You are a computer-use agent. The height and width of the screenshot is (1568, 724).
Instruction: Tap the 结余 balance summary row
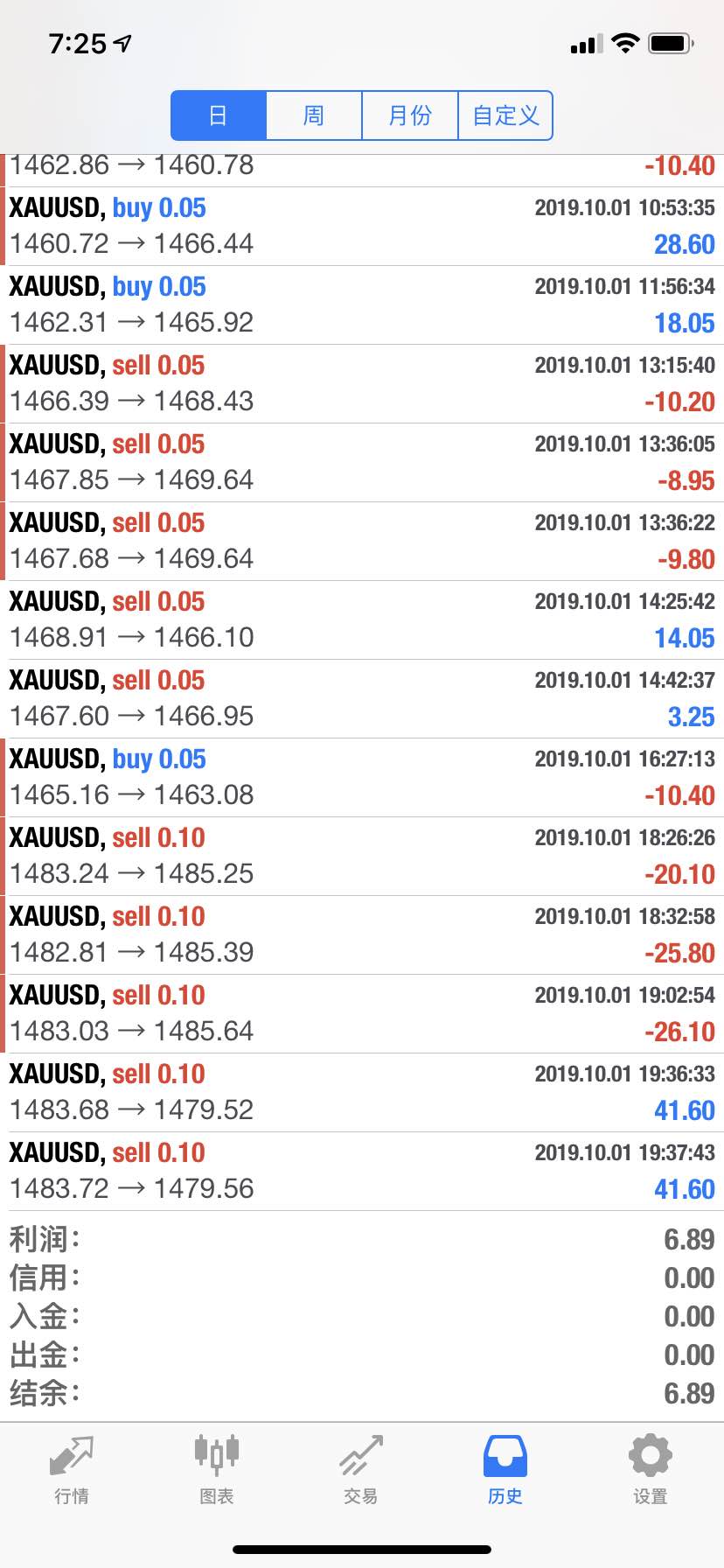[362, 1393]
